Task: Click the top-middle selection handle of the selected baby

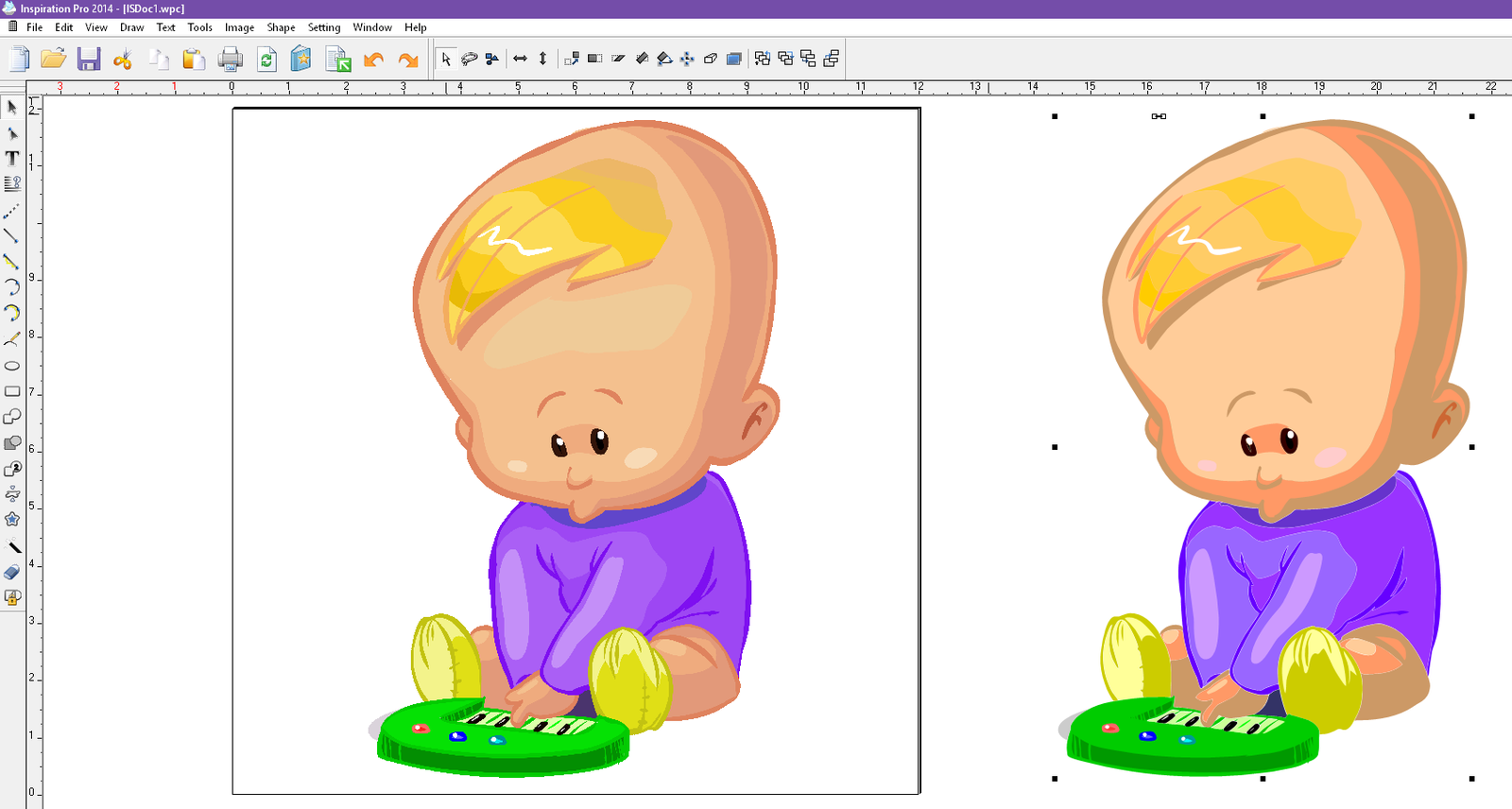Action: [x=1263, y=117]
